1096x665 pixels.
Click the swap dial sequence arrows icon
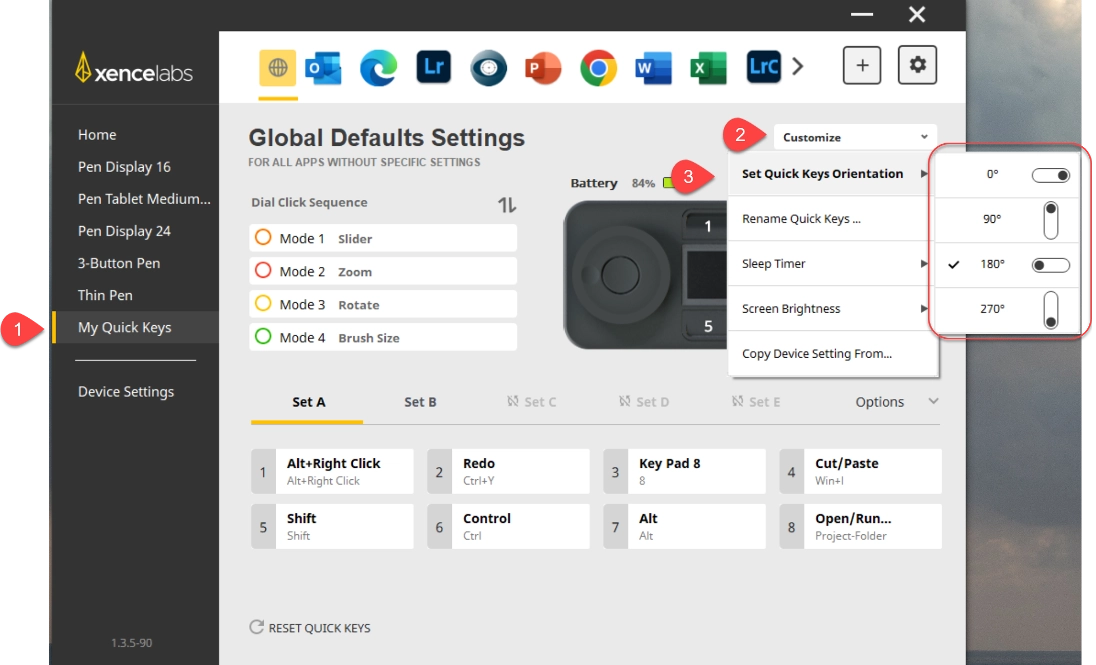tap(507, 204)
